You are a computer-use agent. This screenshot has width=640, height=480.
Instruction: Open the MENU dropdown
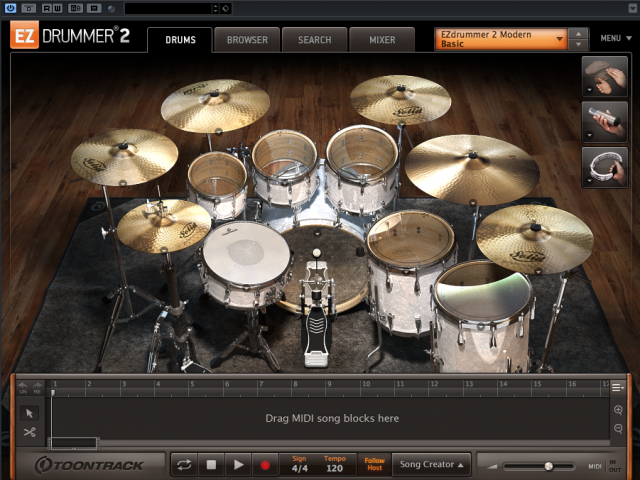coord(616,38)
